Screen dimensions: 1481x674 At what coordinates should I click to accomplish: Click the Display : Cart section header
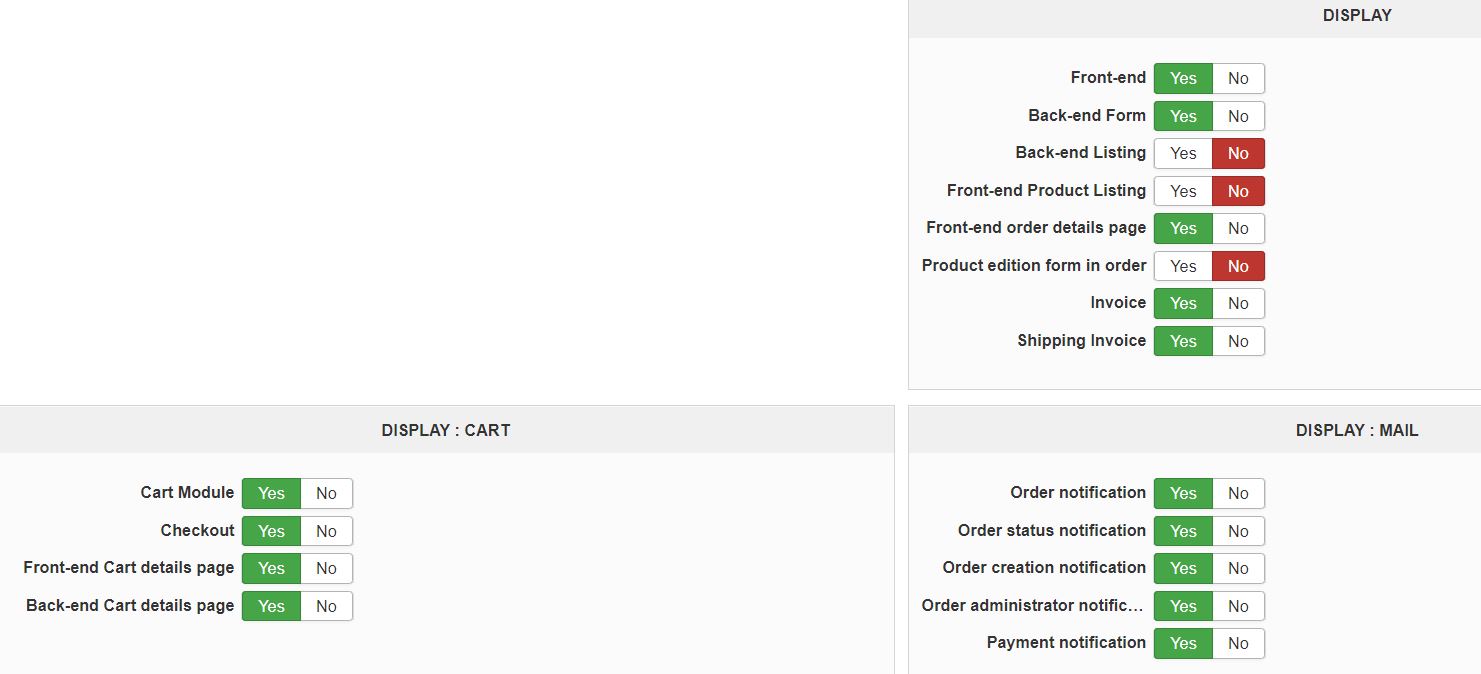click(446, 431)
